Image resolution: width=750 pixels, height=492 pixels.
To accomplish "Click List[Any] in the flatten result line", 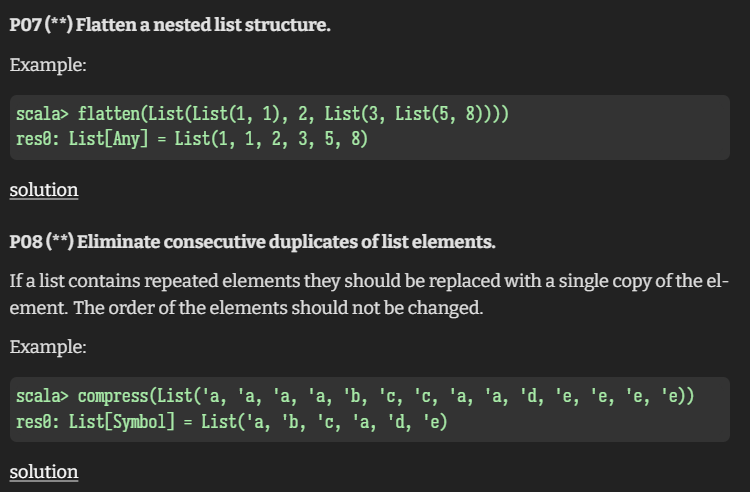I will coord(109,139).
